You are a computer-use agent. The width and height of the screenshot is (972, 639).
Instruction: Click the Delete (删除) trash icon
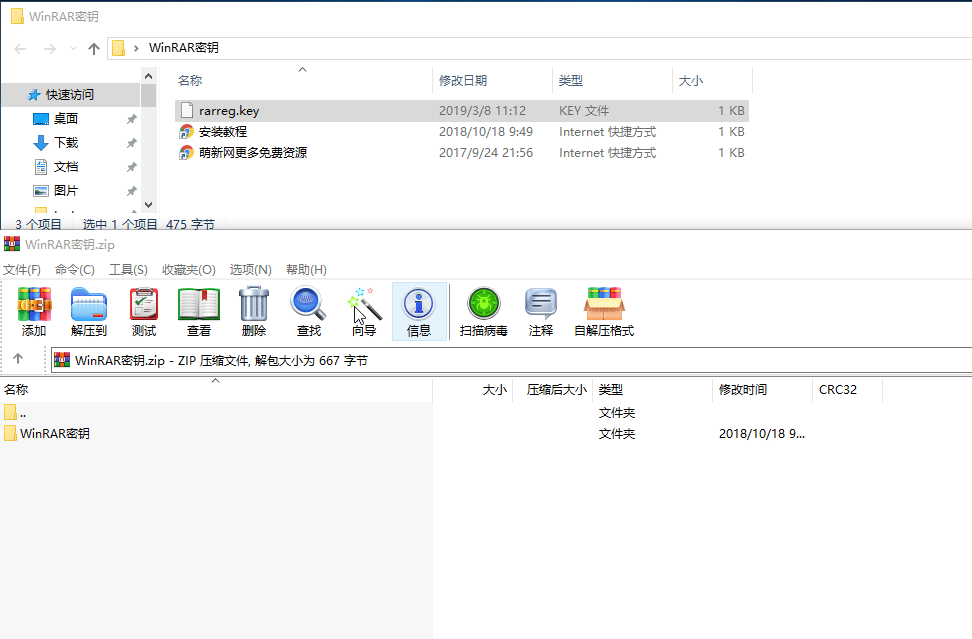click(254, 312)
